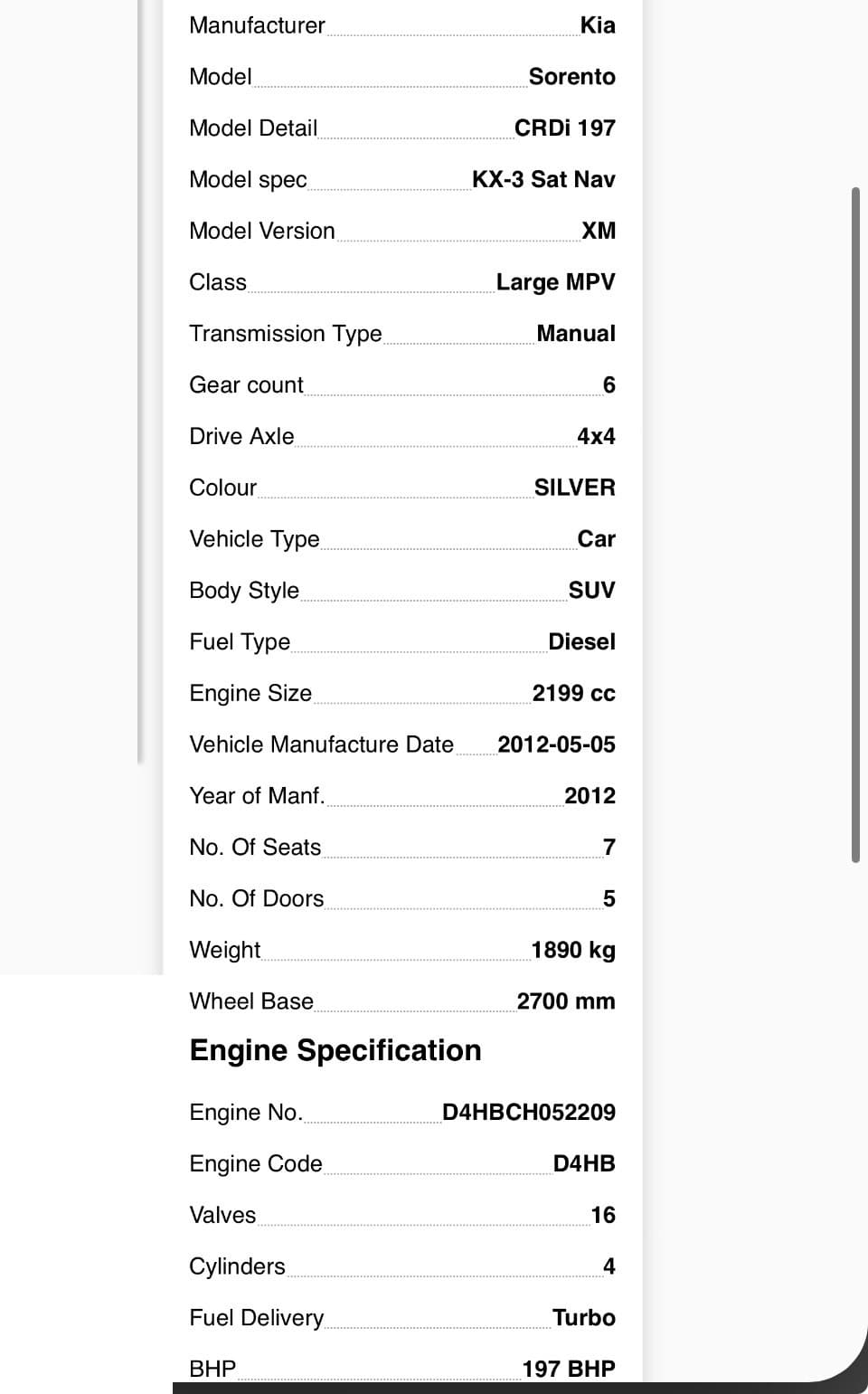
Task: Click the Large MPV class value
Action: pos(555,282)
